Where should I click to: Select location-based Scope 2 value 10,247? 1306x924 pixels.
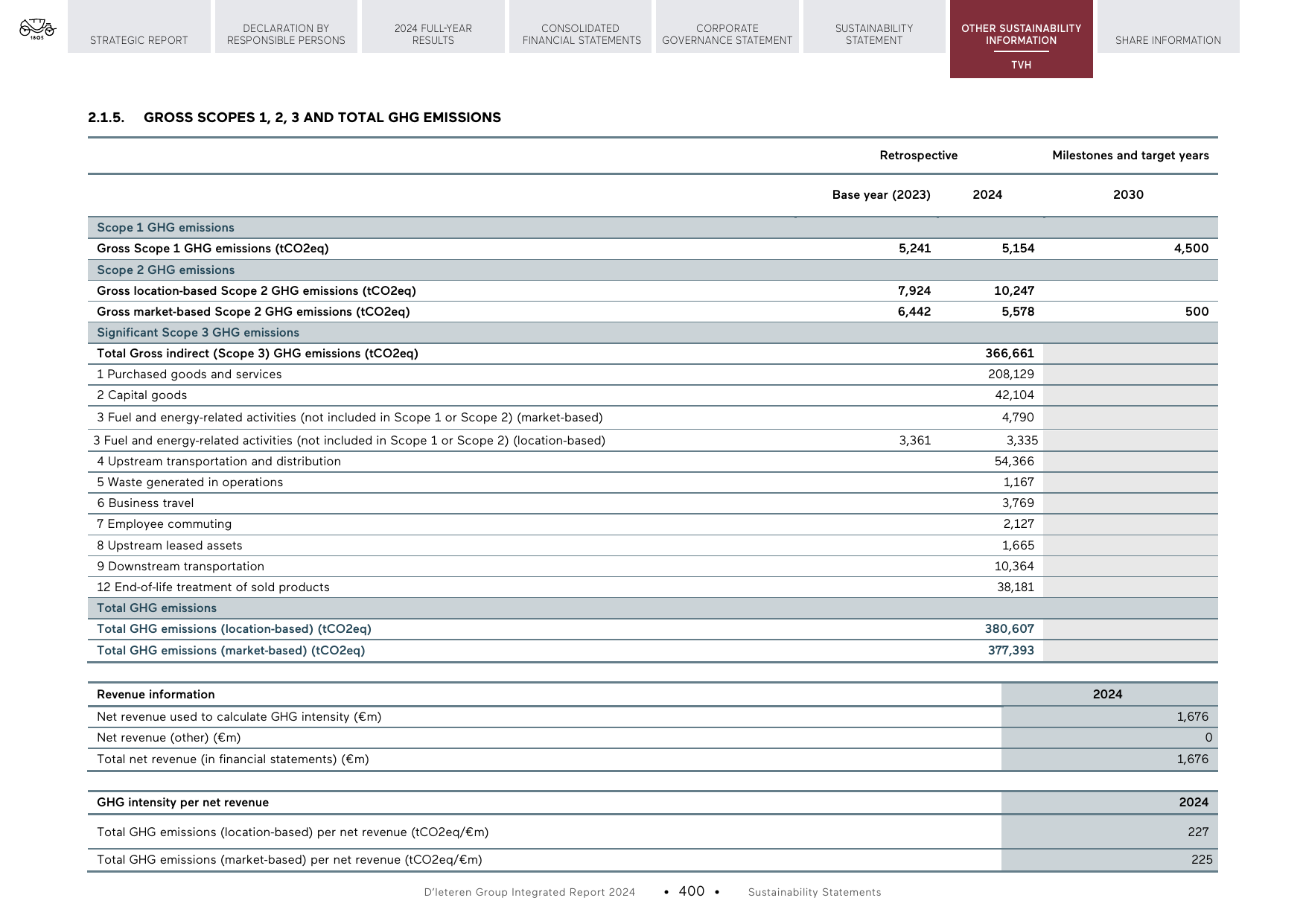click(x=1014, y=291)
